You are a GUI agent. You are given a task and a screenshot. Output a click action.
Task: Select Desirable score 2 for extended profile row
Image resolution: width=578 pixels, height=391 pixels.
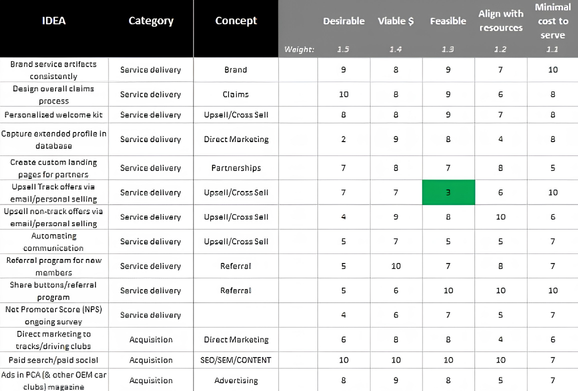[344, 139]
